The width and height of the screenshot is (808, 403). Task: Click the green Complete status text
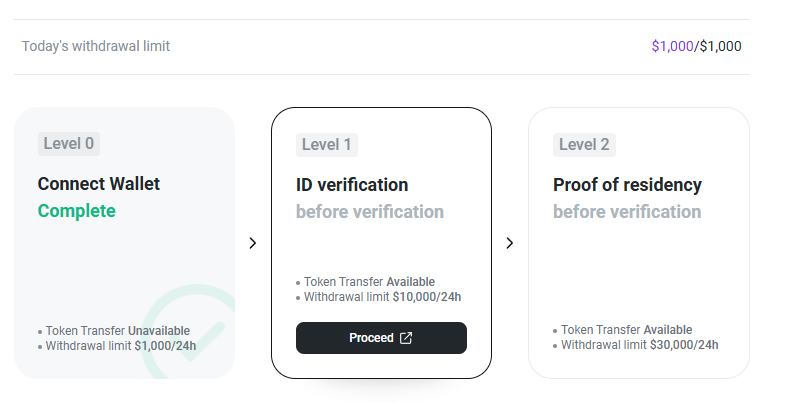pos(77,211)
